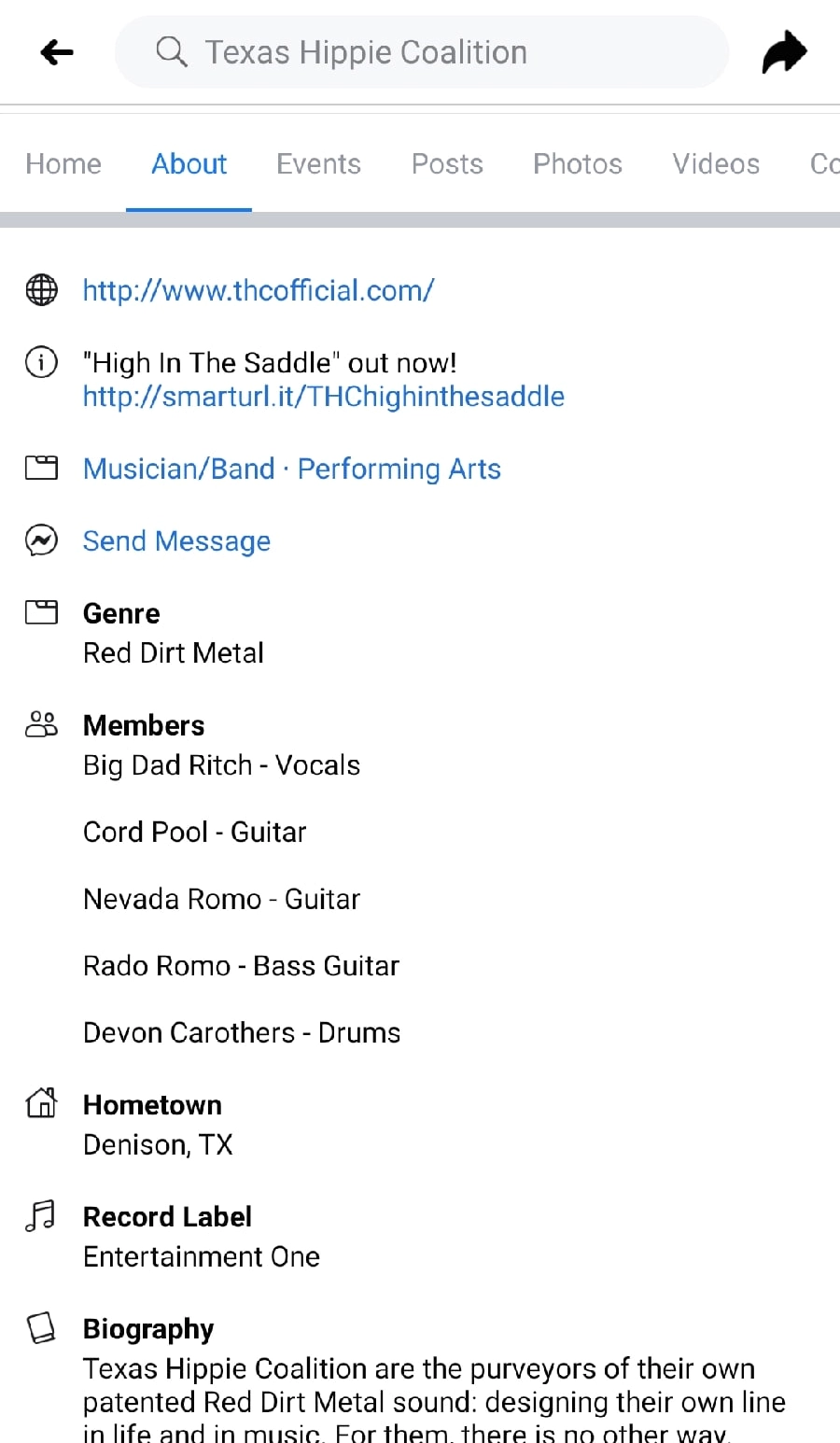Image resolution: width=840 pixels, height=1443 pixels.
Task: Tap the Texas Hippie Coalition search field
Action: click(x=421, y=52)
